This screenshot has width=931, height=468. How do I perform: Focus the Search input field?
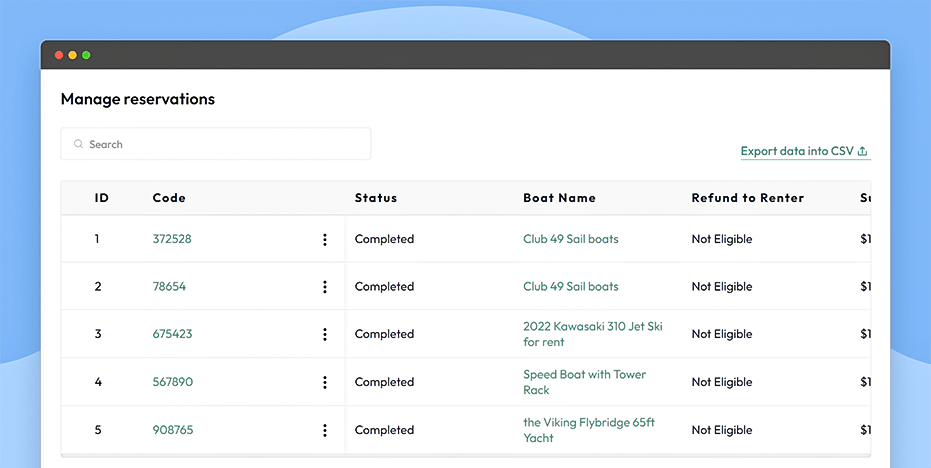pos(216,144)
